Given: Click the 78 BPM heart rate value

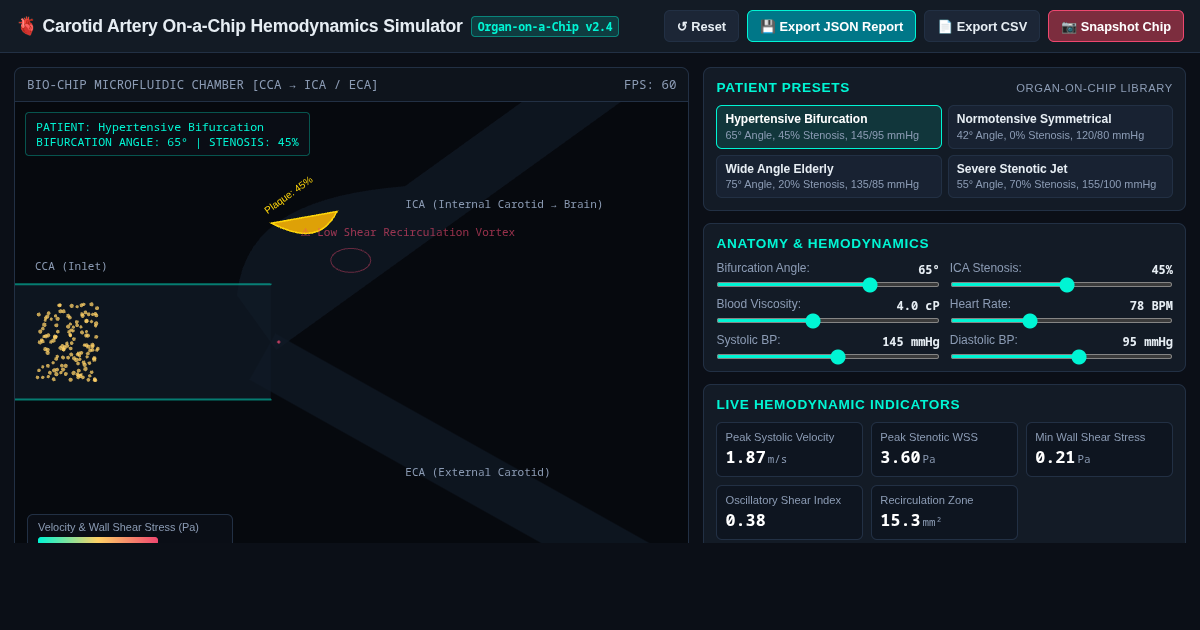Looking at the screenshot, I should [x=1151, y=306].
